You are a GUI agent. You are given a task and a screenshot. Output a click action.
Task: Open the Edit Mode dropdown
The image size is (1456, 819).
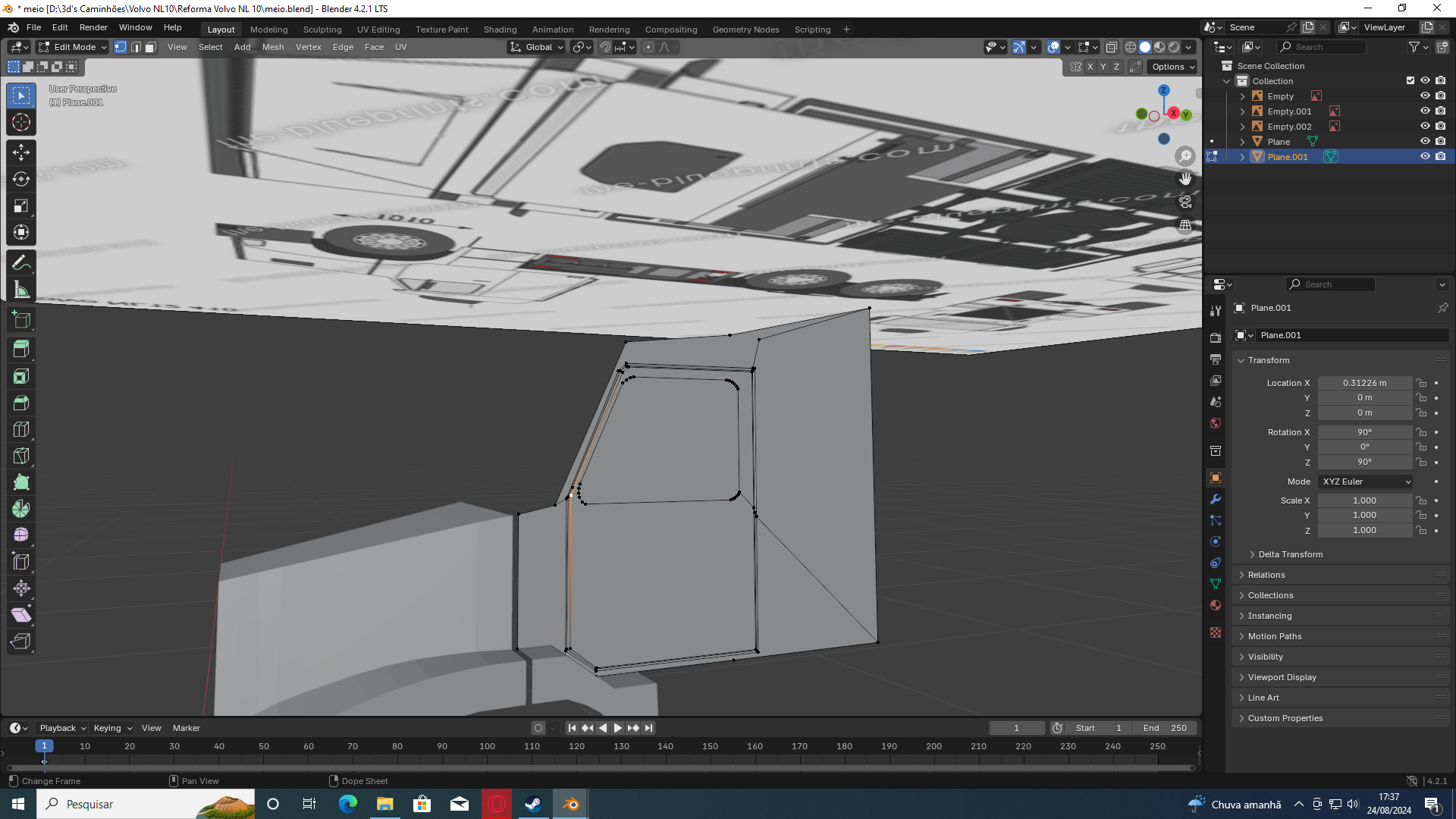pyautogui.click(x=73, y=47)
